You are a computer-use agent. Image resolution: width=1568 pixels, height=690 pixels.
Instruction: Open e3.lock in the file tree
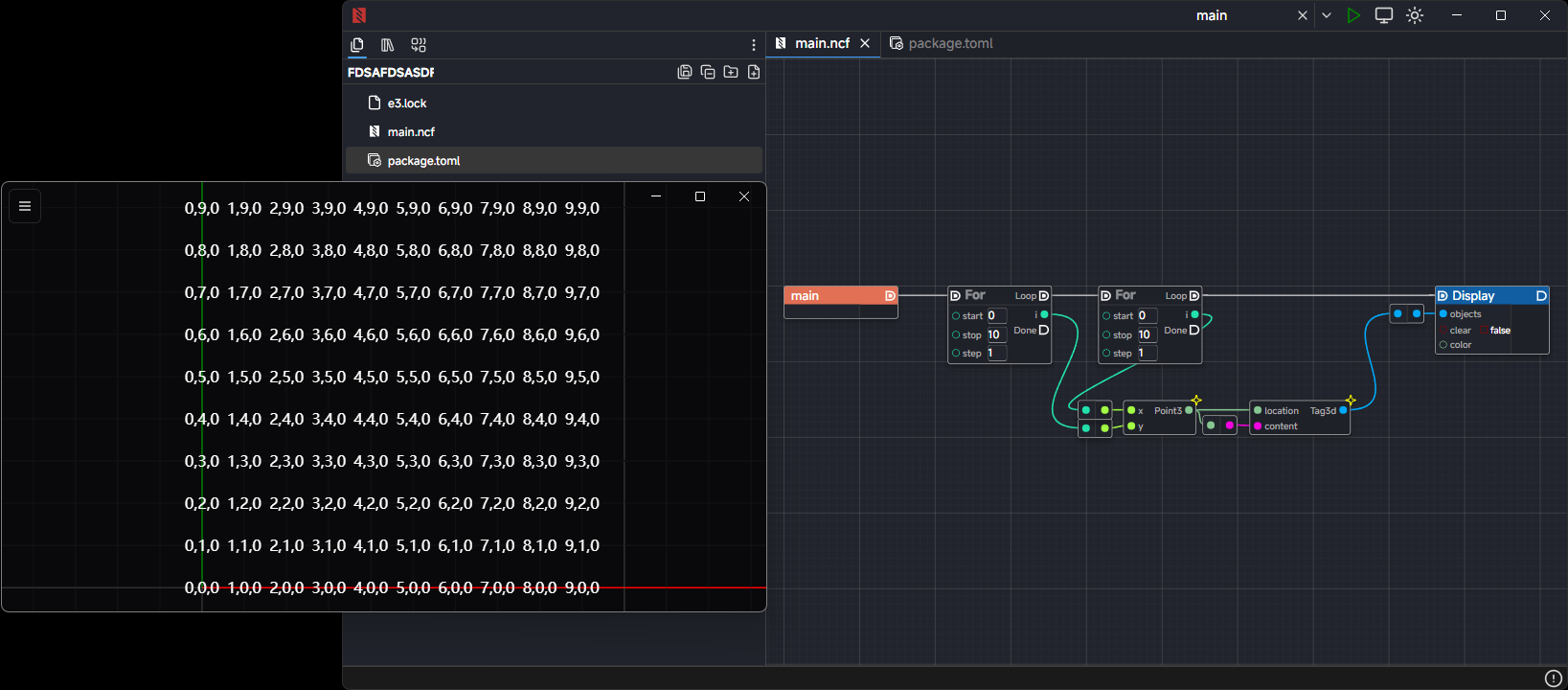tap(407, 103)
